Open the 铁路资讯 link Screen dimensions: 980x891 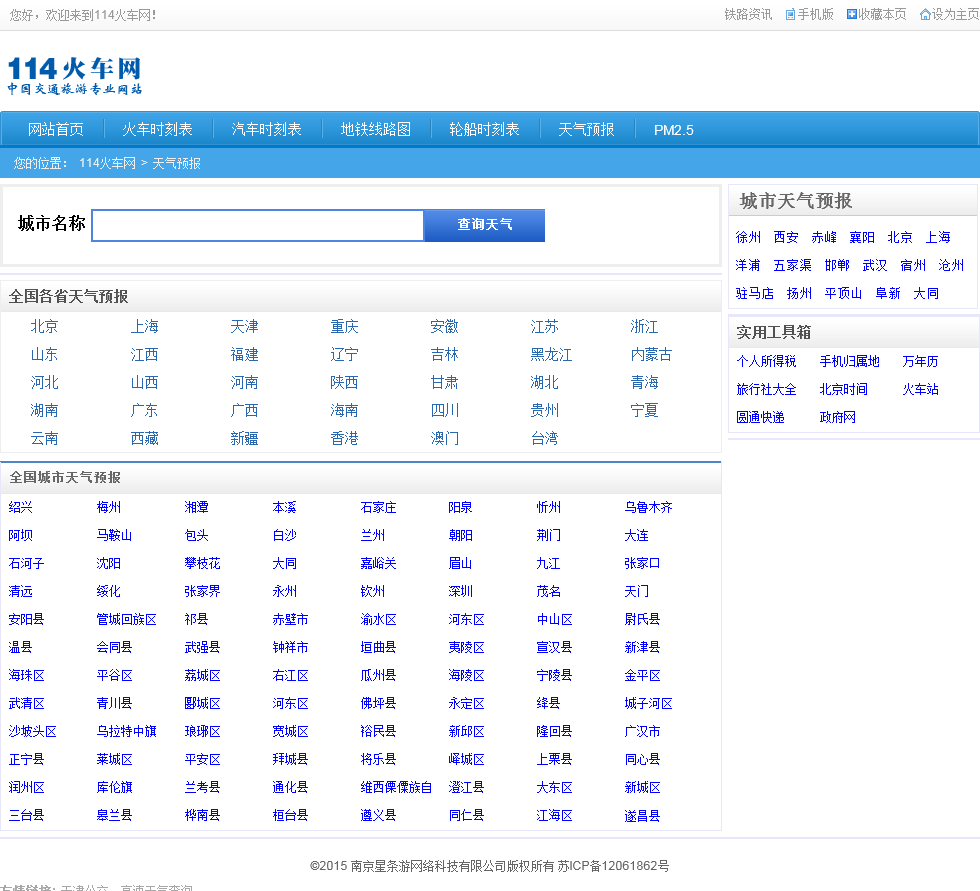(x=748, y=14)
